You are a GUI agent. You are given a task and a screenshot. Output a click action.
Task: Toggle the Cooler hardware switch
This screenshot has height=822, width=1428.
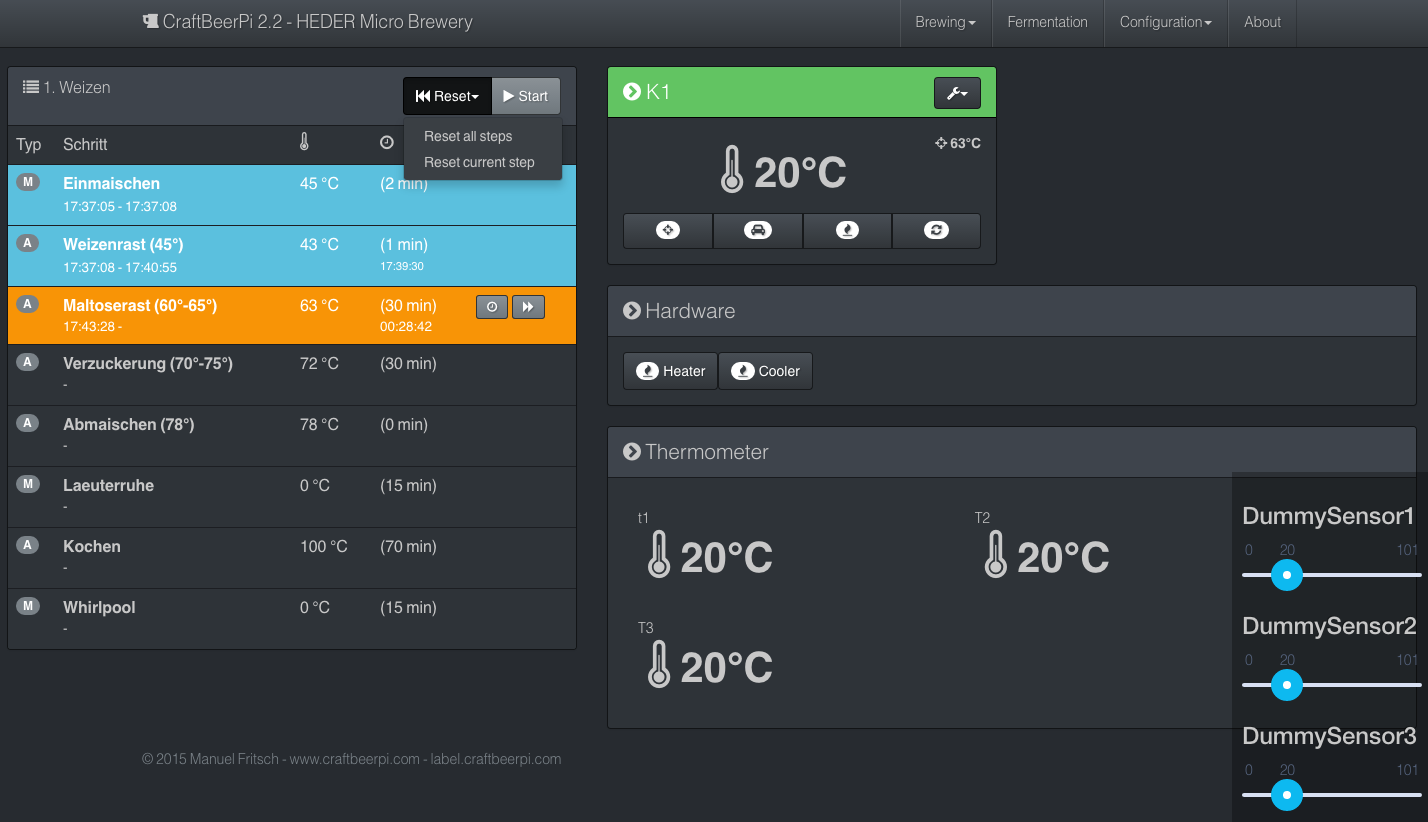[x=765, y=371]
